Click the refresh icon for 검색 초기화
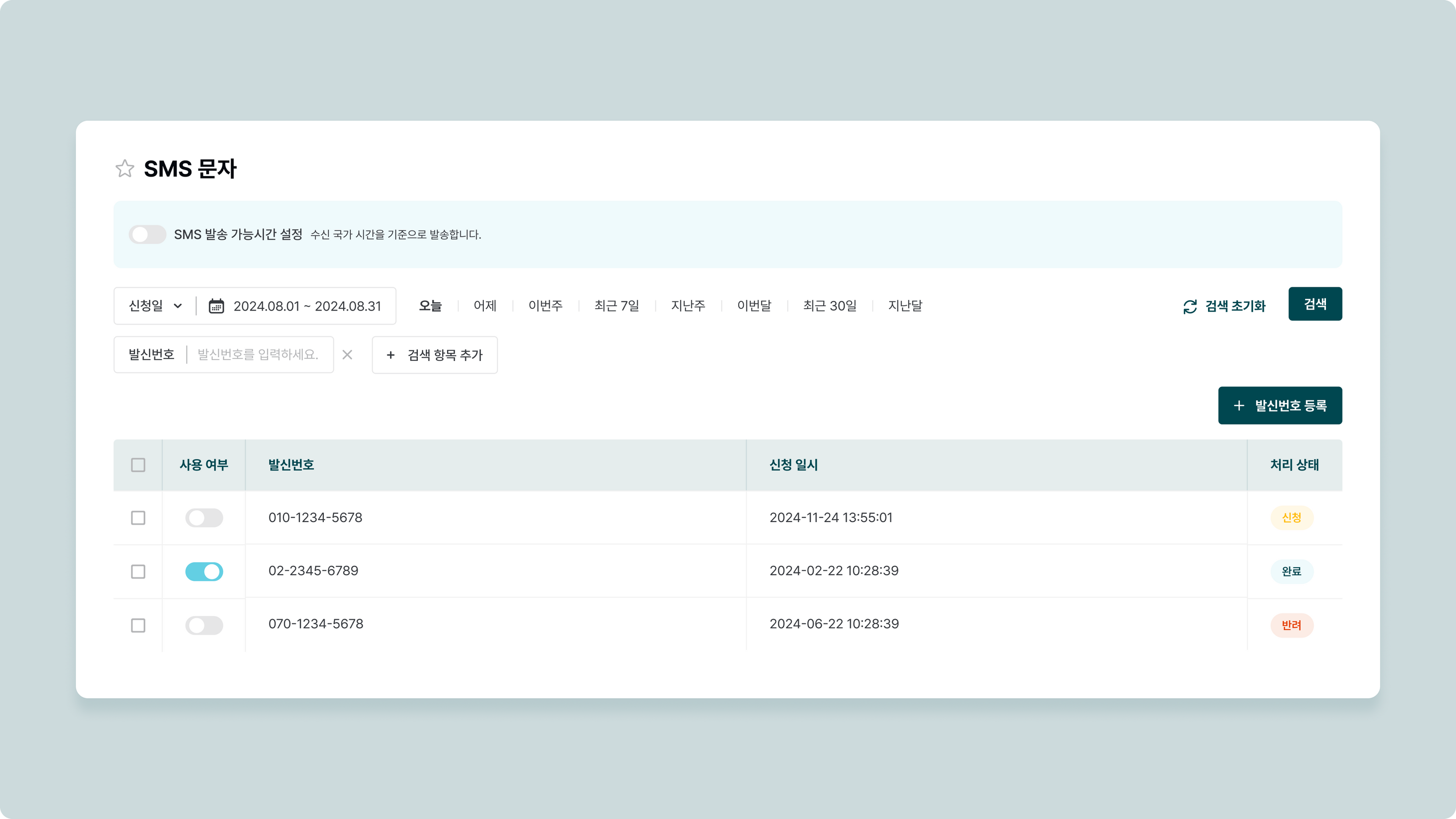The image size is (1456, 819). tap(1190, 306)
